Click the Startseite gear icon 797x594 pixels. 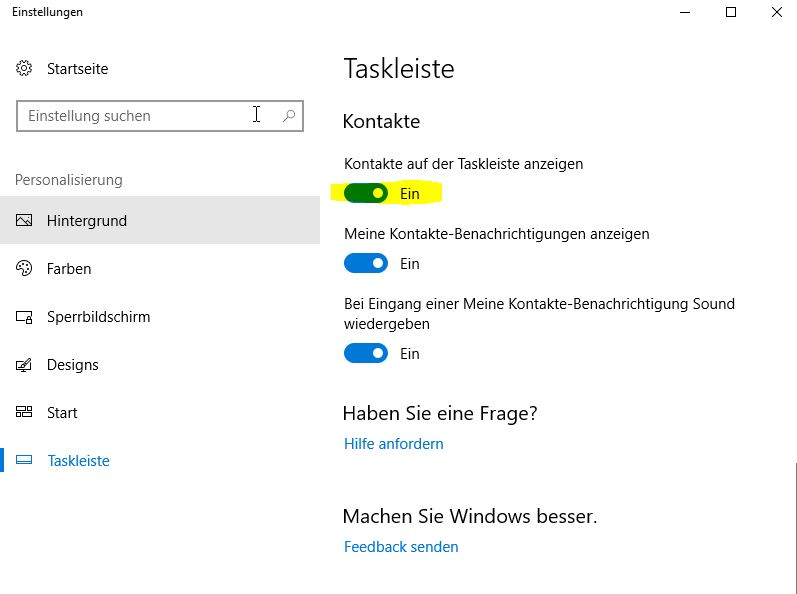[24, 68]
